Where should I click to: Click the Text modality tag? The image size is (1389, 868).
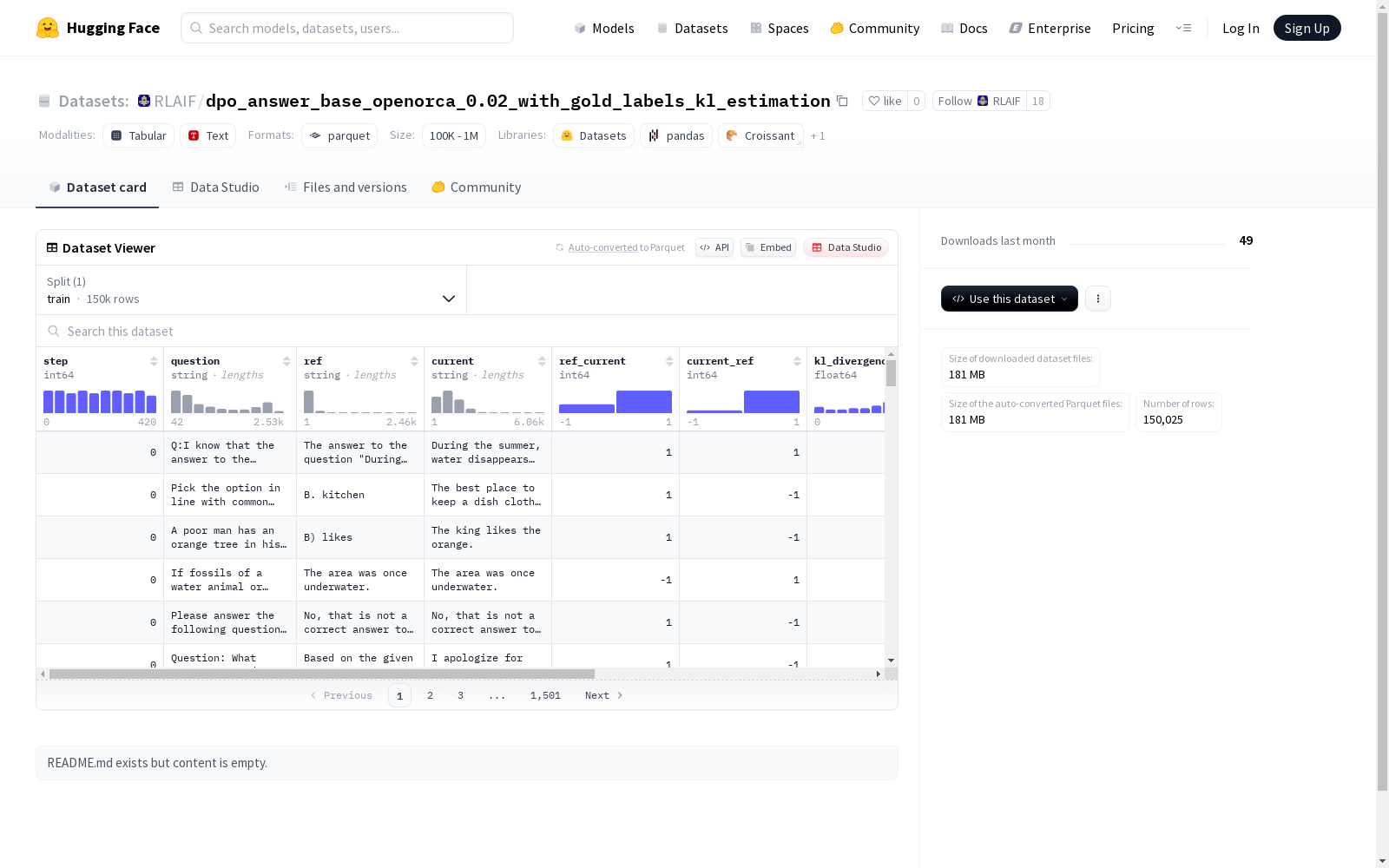click(x=208, y=135)
